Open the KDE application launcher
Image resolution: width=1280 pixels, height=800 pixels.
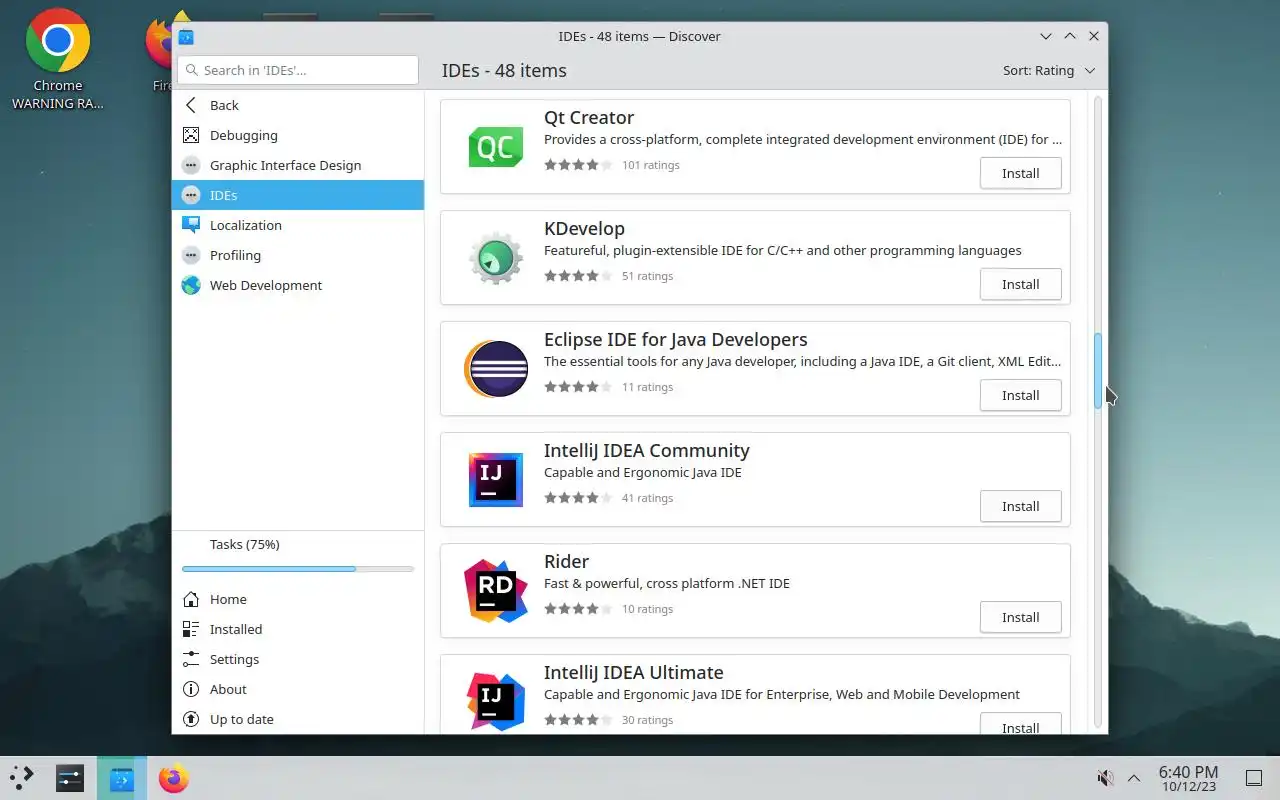pyautogui.click(x=22, y=778)
